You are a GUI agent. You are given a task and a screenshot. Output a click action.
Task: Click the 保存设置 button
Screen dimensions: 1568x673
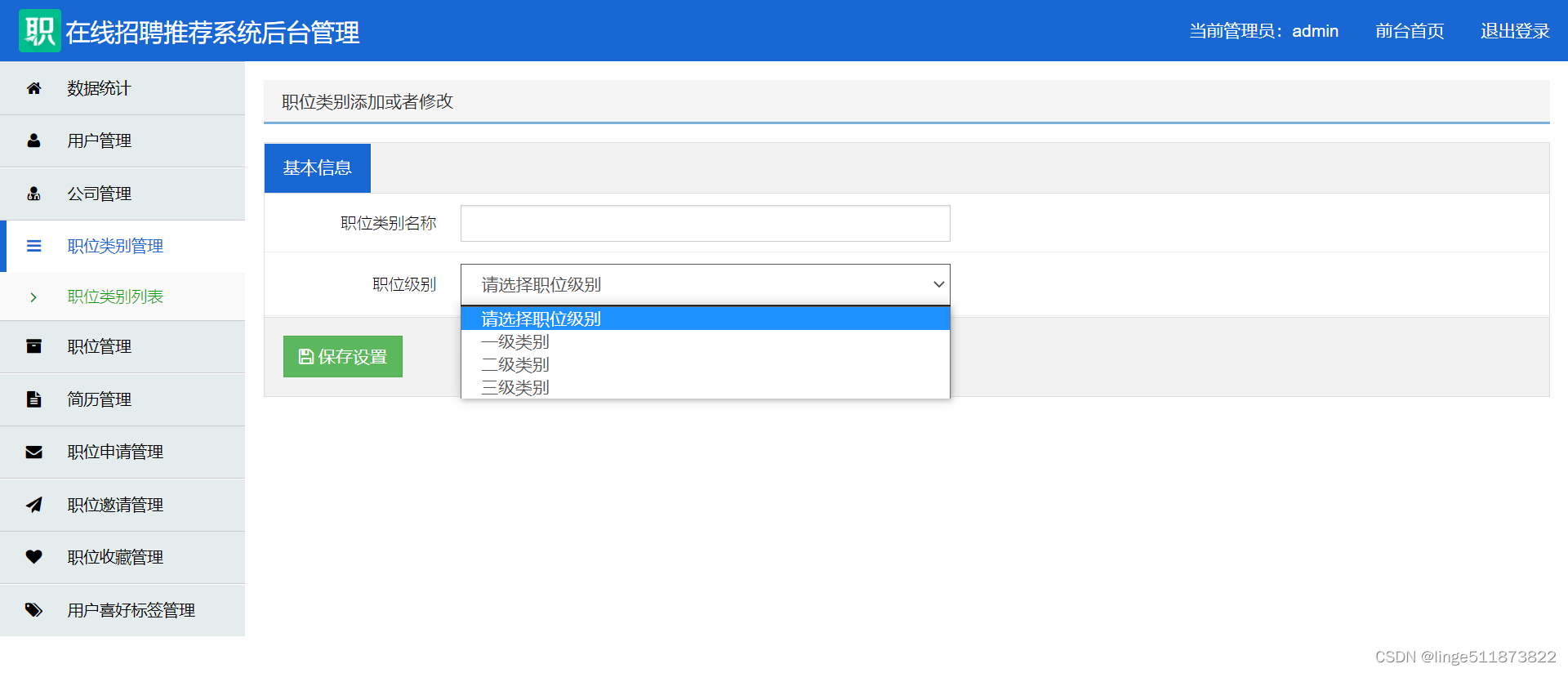343,356
